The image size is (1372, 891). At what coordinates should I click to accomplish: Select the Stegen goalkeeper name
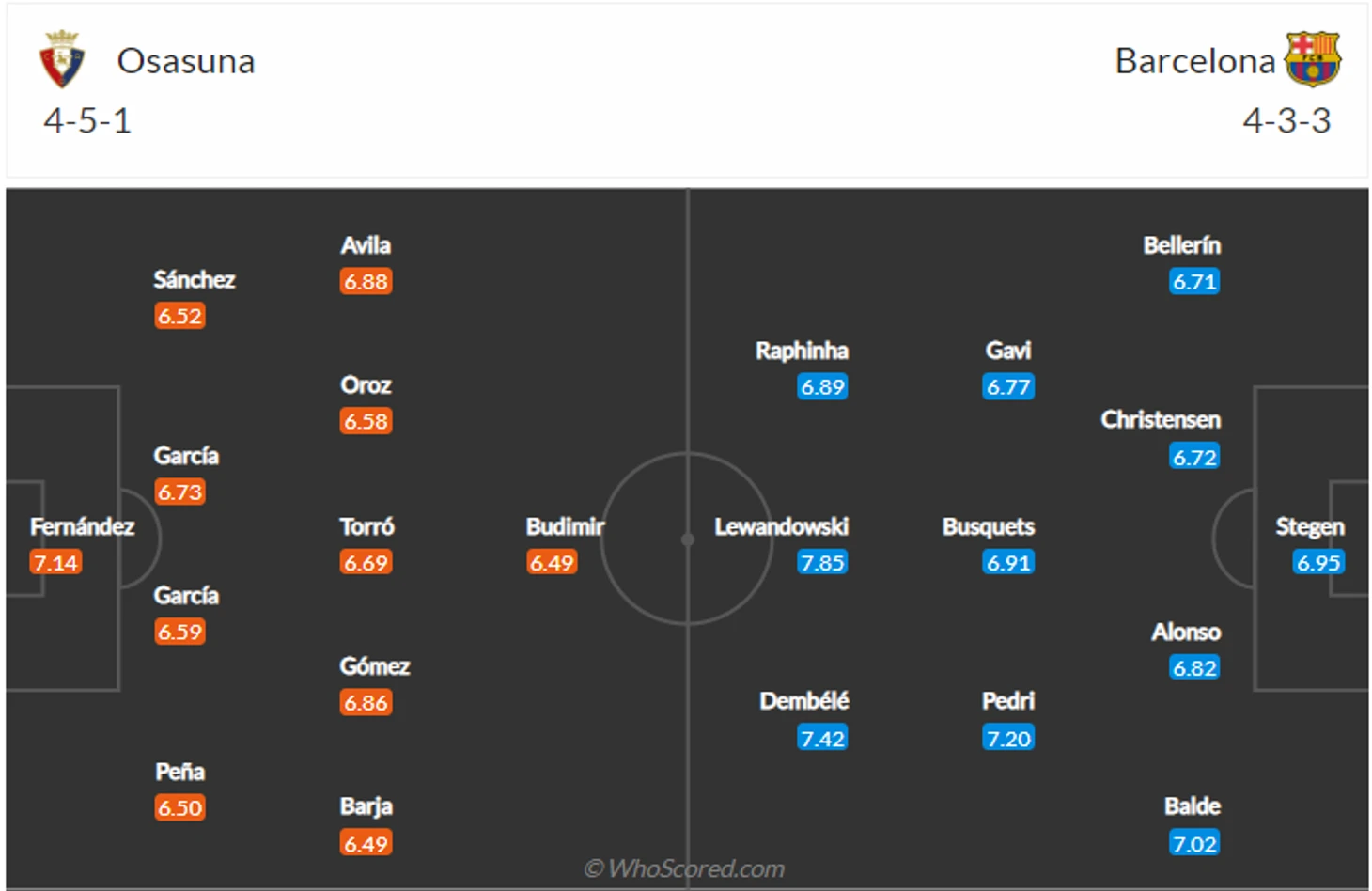pos(1310,526)
